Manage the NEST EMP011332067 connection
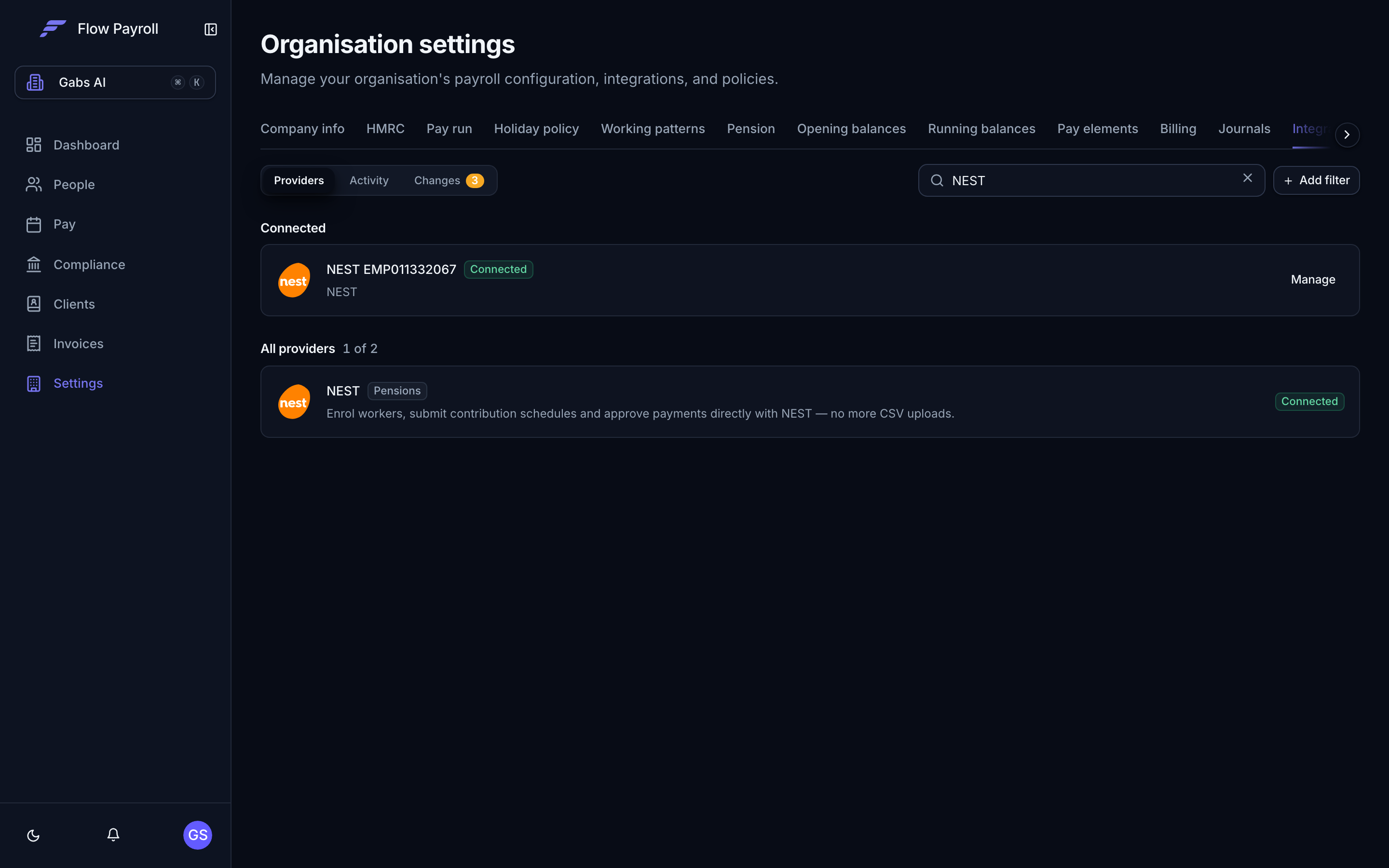1389x868 pixels. click(x=1313, y=280)
